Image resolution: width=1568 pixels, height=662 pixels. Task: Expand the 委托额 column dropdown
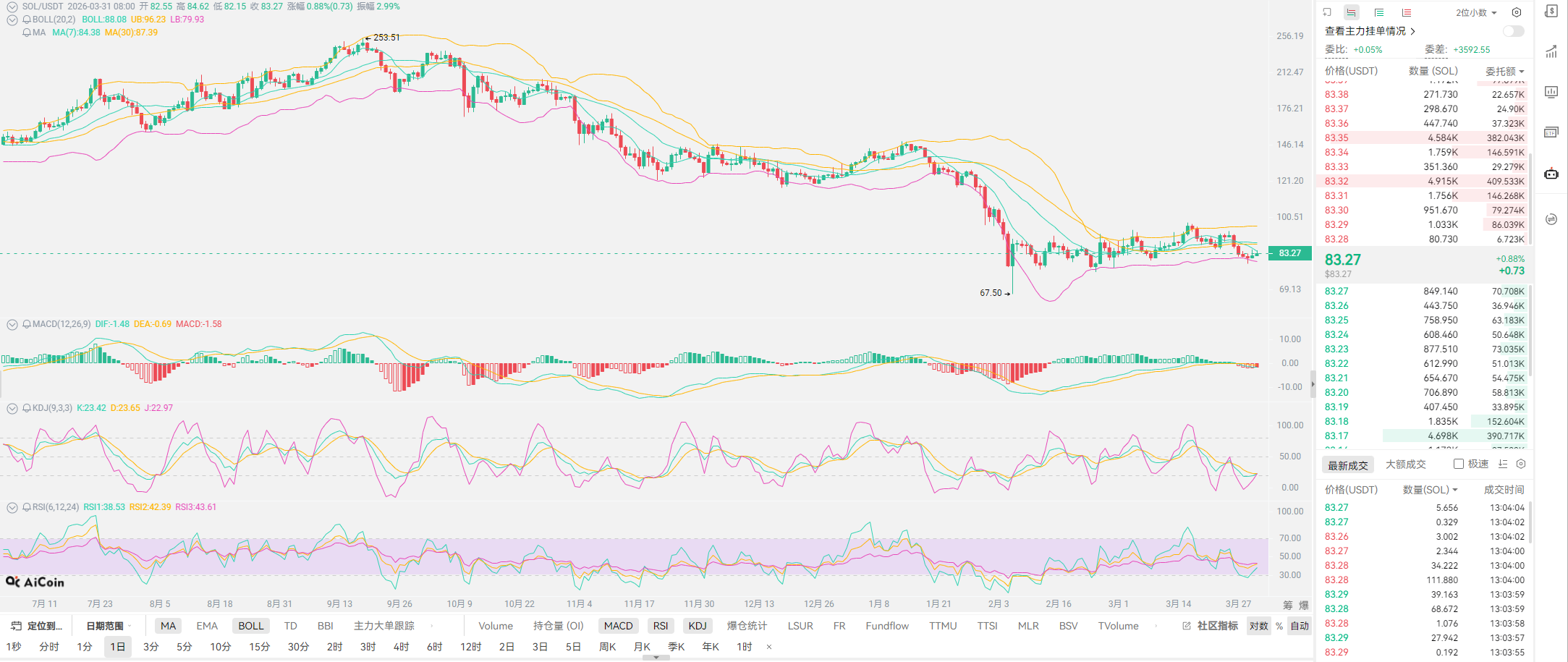pos(1505,71)
